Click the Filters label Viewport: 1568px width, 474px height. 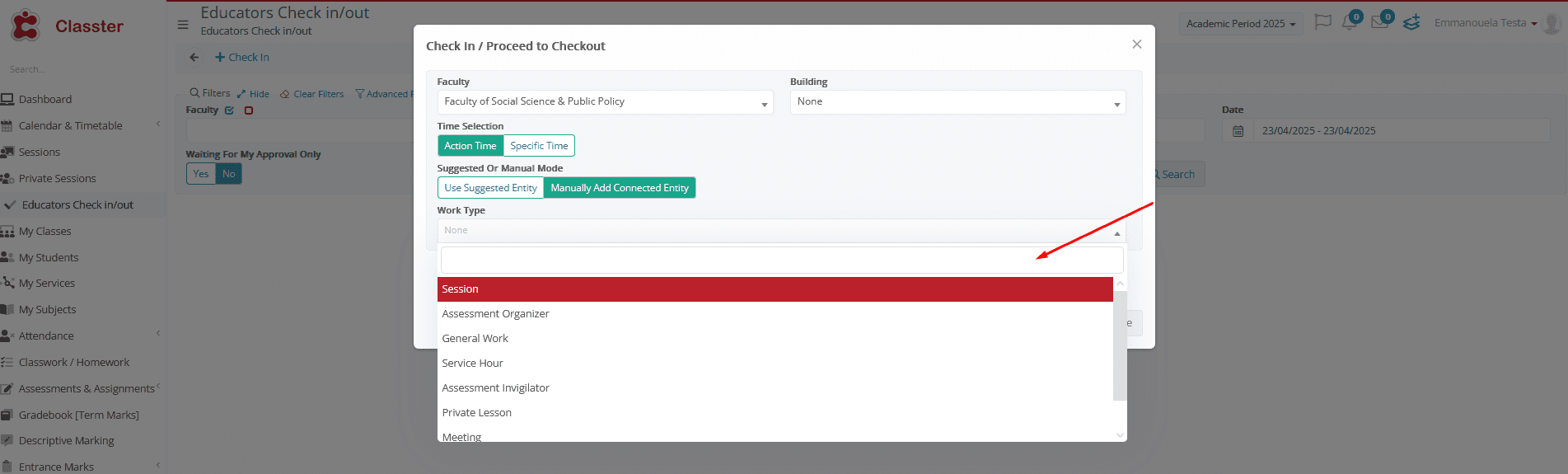click(210, 93)
